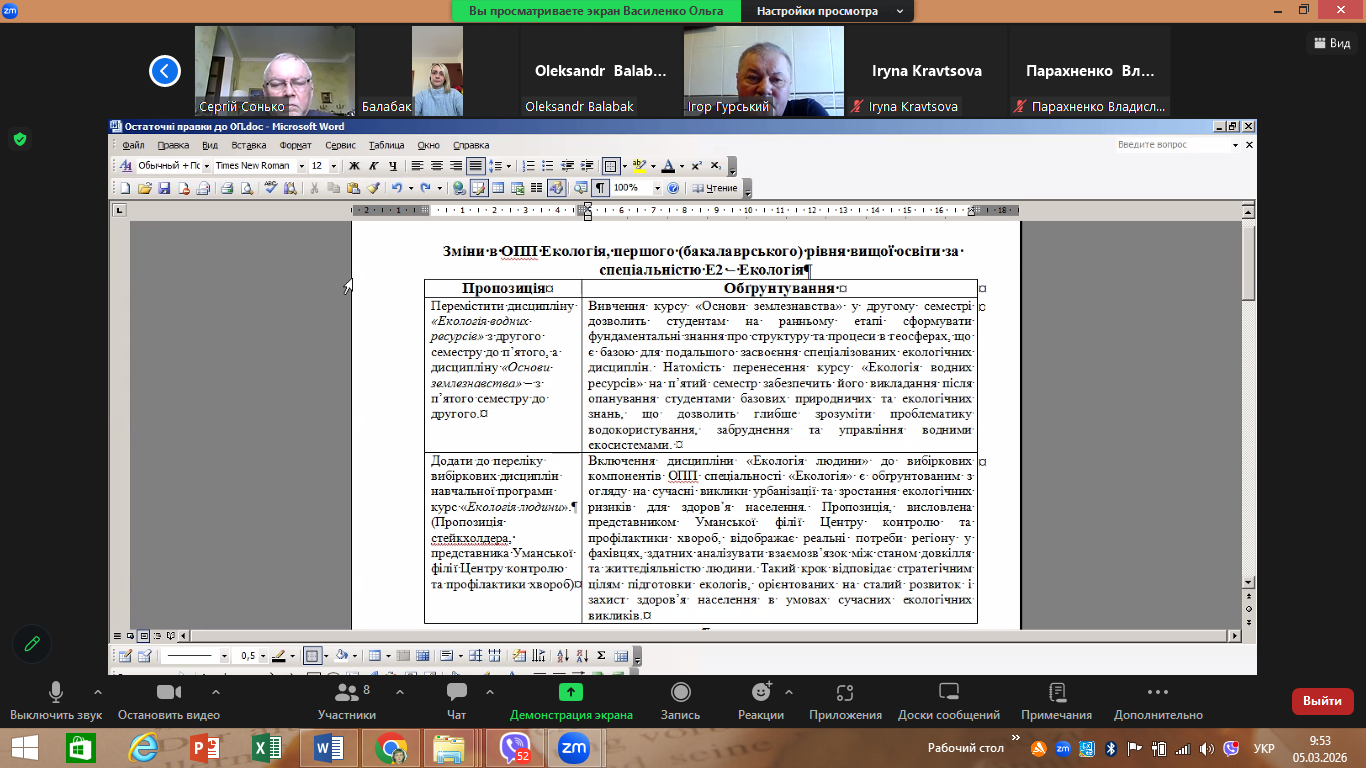This screenshot has width=1366, height=768.
Task: Click the numbered list icon
Action: 530,166
